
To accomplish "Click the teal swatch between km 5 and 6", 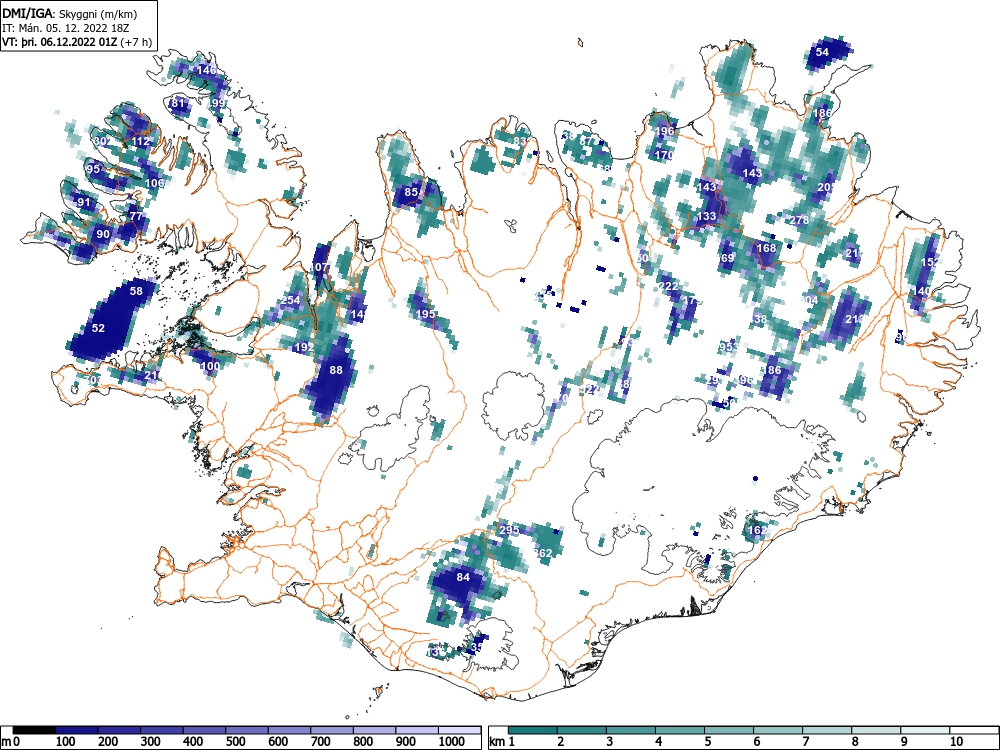I will pos(728,730).
